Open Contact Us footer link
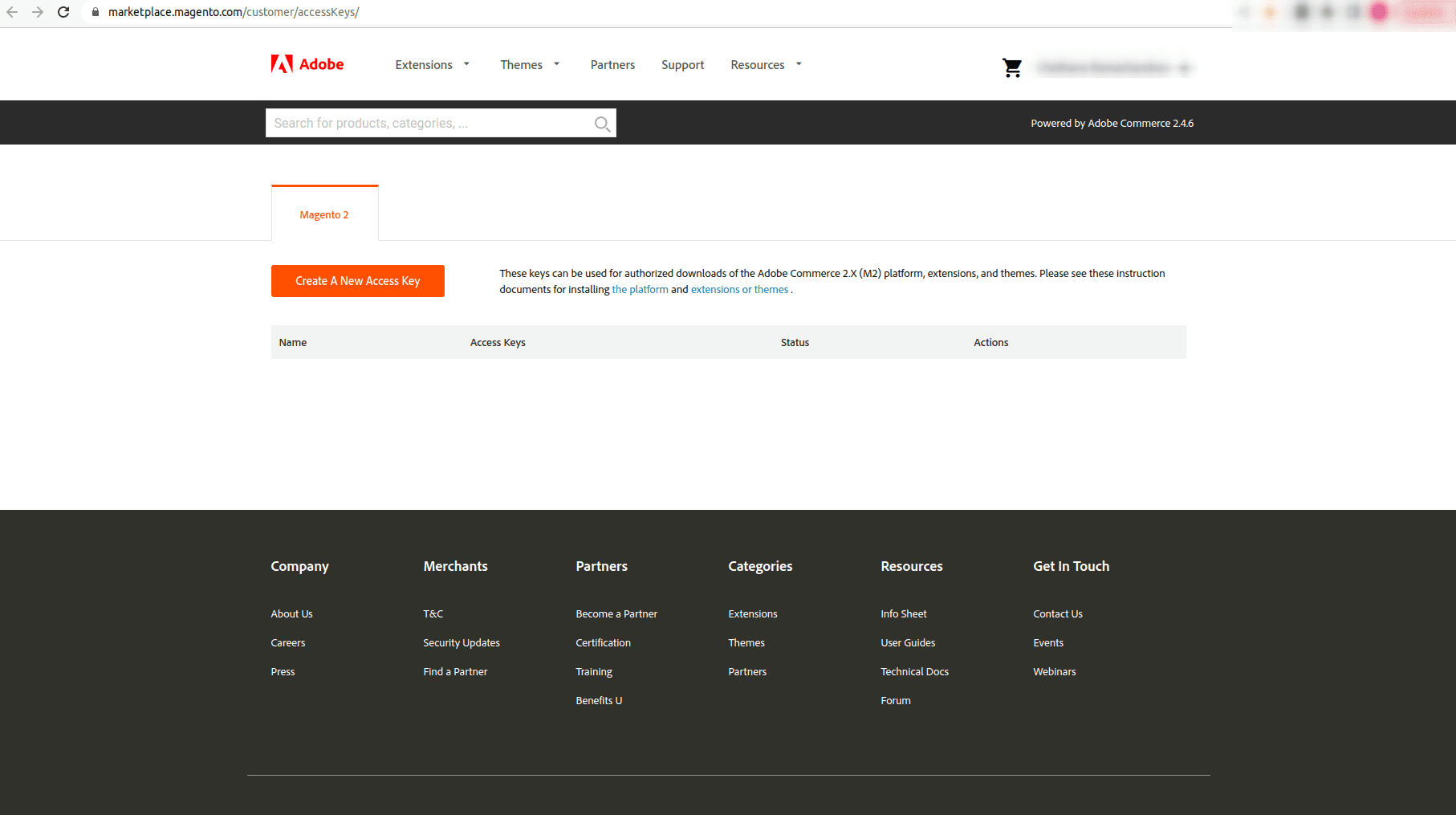 [1058, 614]
